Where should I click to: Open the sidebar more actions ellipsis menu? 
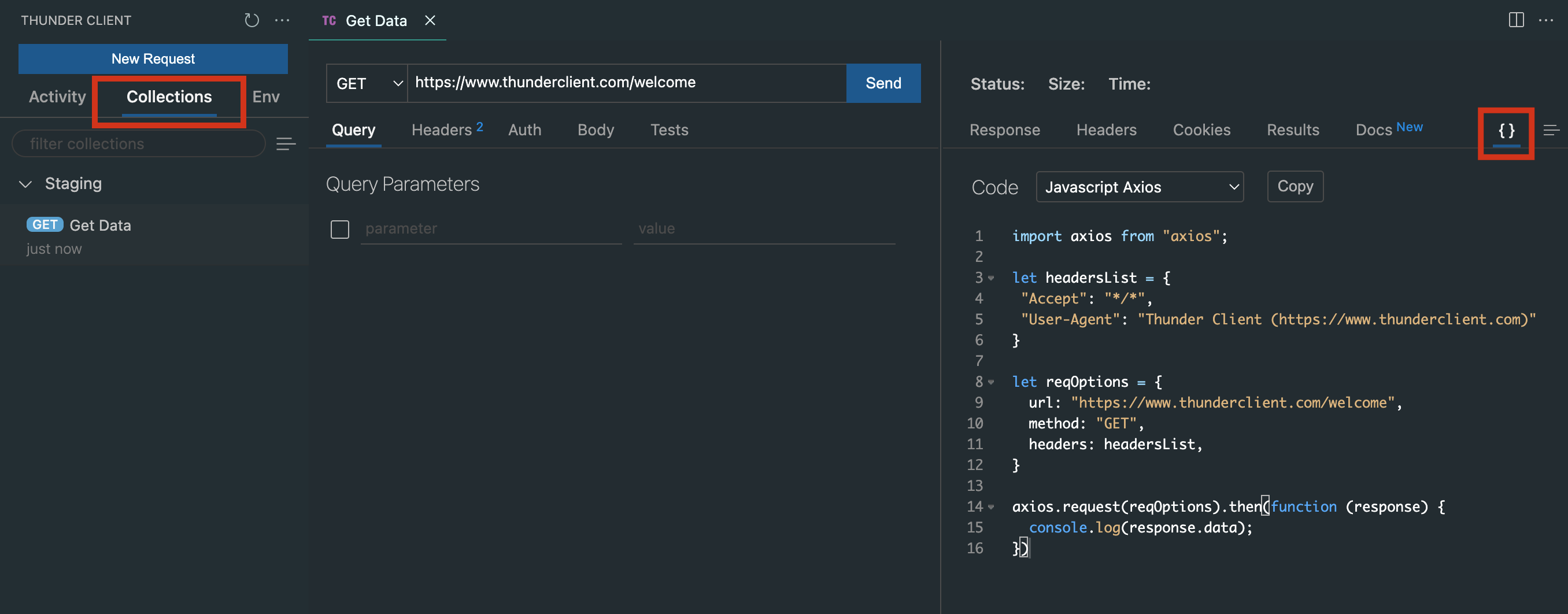pyautogui.click(x=282, y=20)
